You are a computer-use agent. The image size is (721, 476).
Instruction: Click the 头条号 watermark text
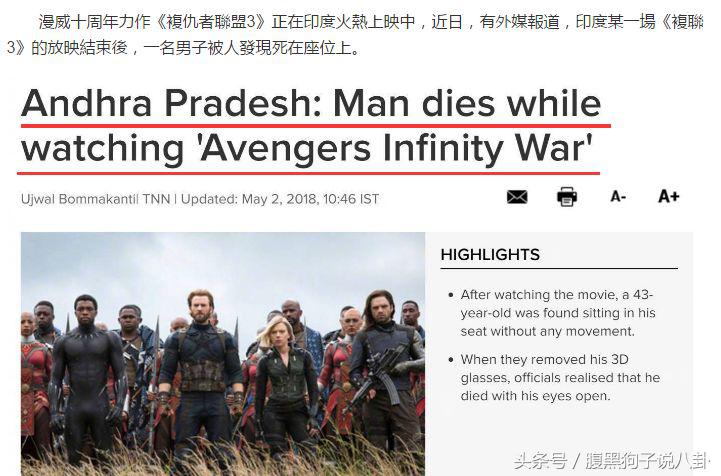tap(540, 460)
